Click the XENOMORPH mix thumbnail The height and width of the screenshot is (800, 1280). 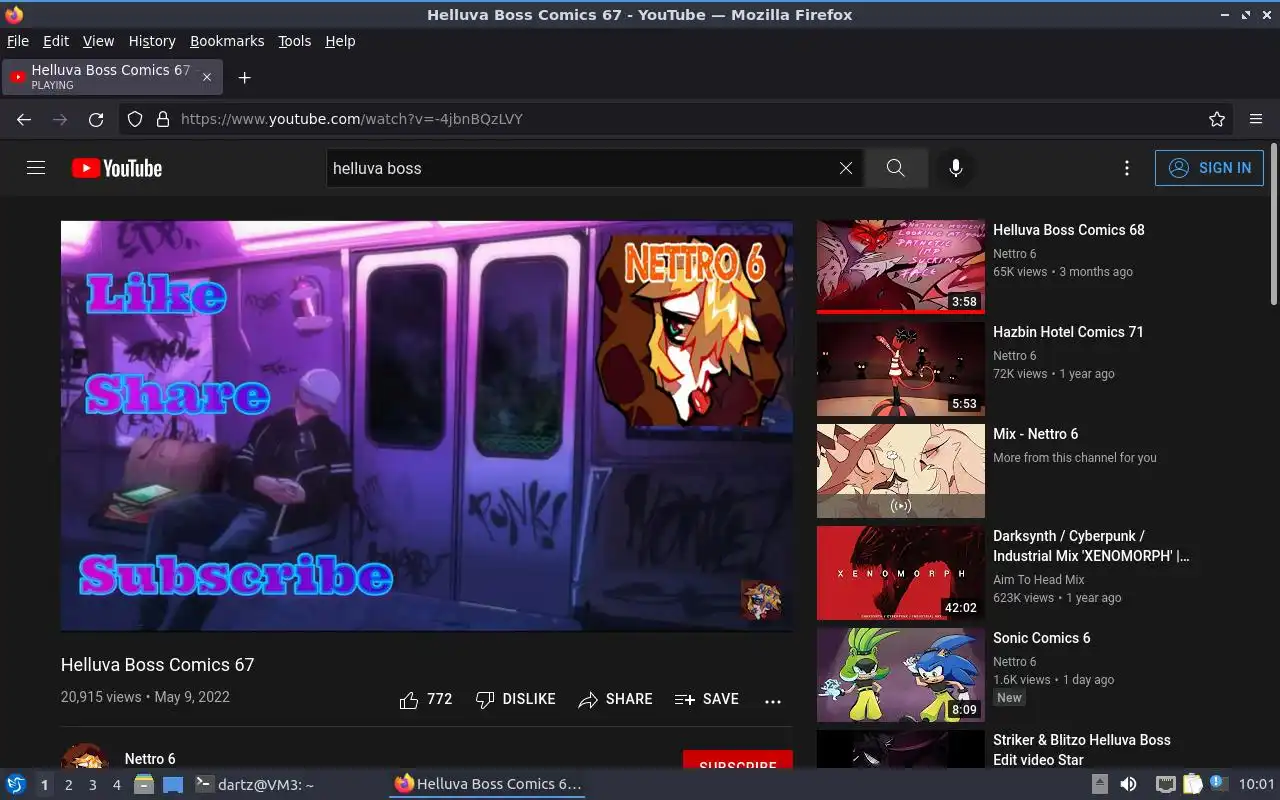click(x=901, y=573)
